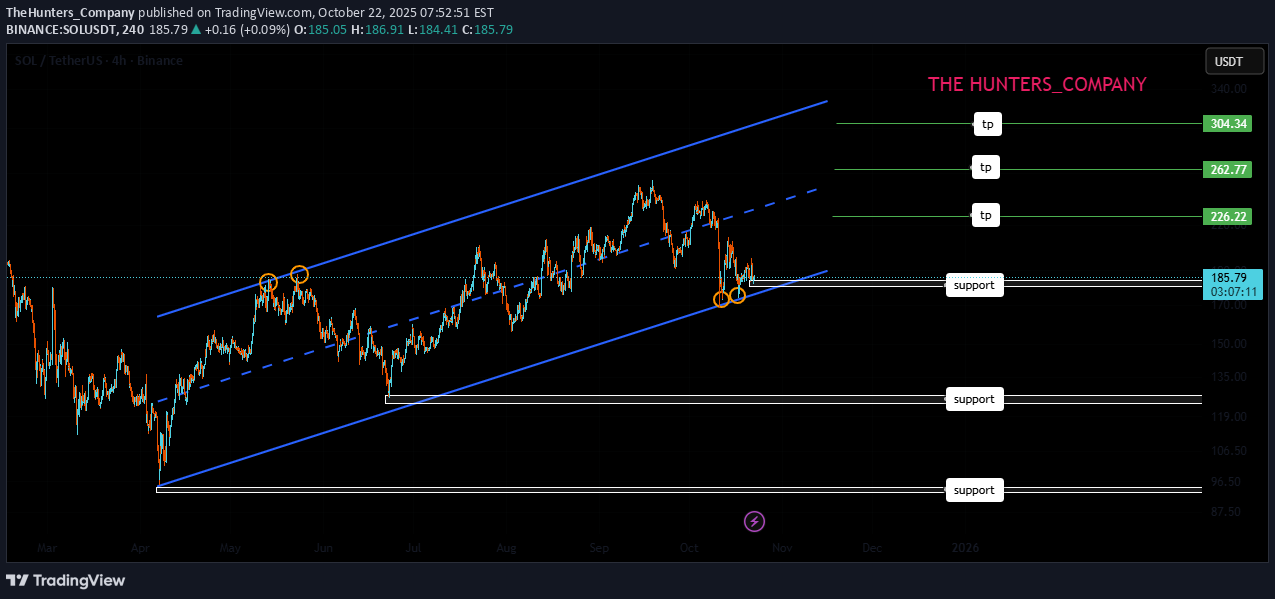Select the tp label at 262.77 level
The width and height of the screenshot is (1275, 599).
pos(986,168)
